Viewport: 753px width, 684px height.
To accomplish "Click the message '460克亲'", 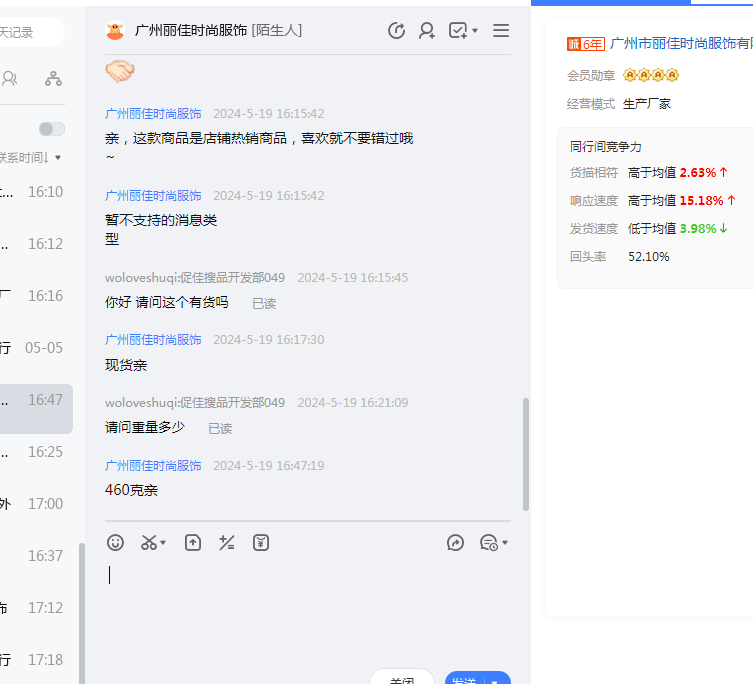I will pos(131,490).
